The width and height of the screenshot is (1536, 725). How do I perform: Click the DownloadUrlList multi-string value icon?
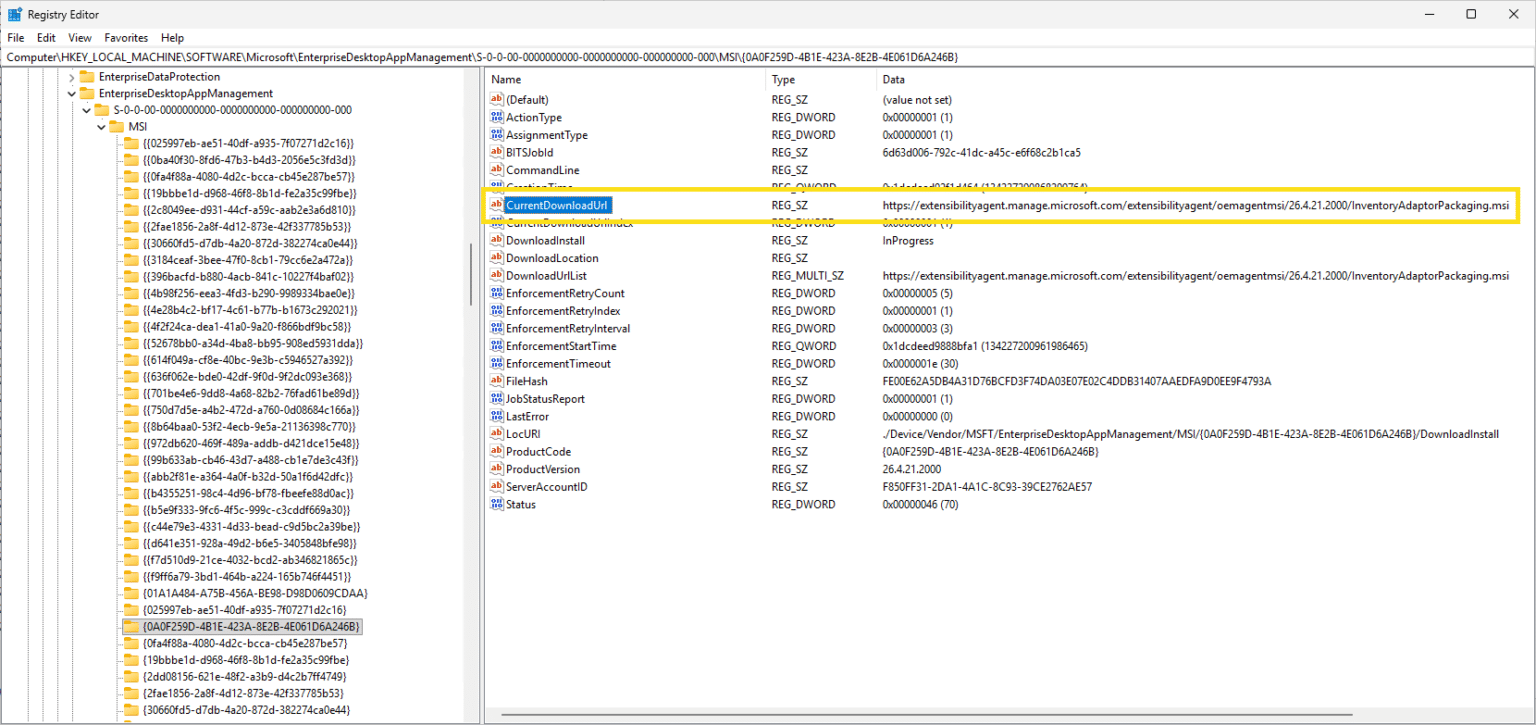pos(497,275)
